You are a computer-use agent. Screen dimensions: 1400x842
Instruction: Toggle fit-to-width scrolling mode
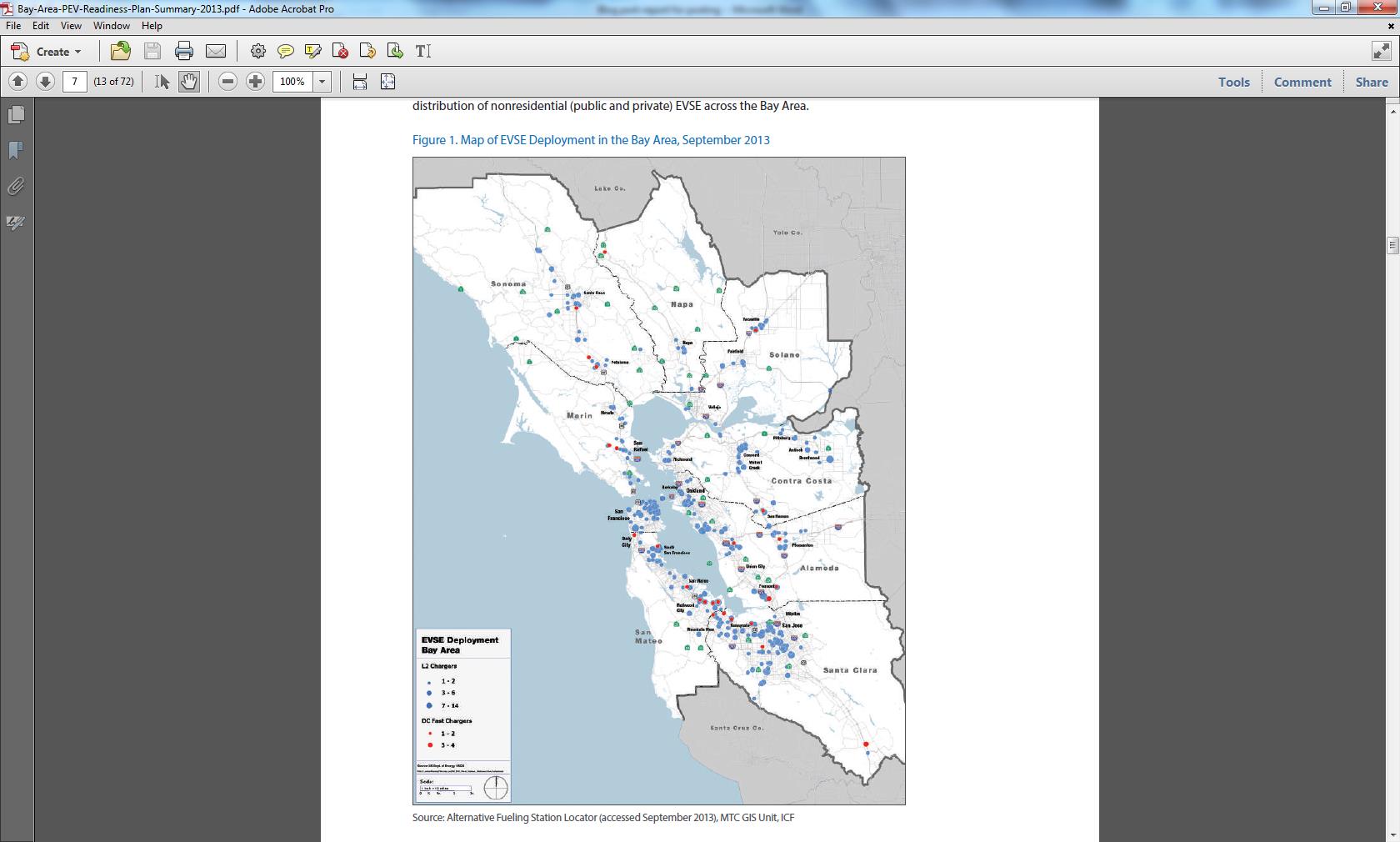(x=360, y=82)
